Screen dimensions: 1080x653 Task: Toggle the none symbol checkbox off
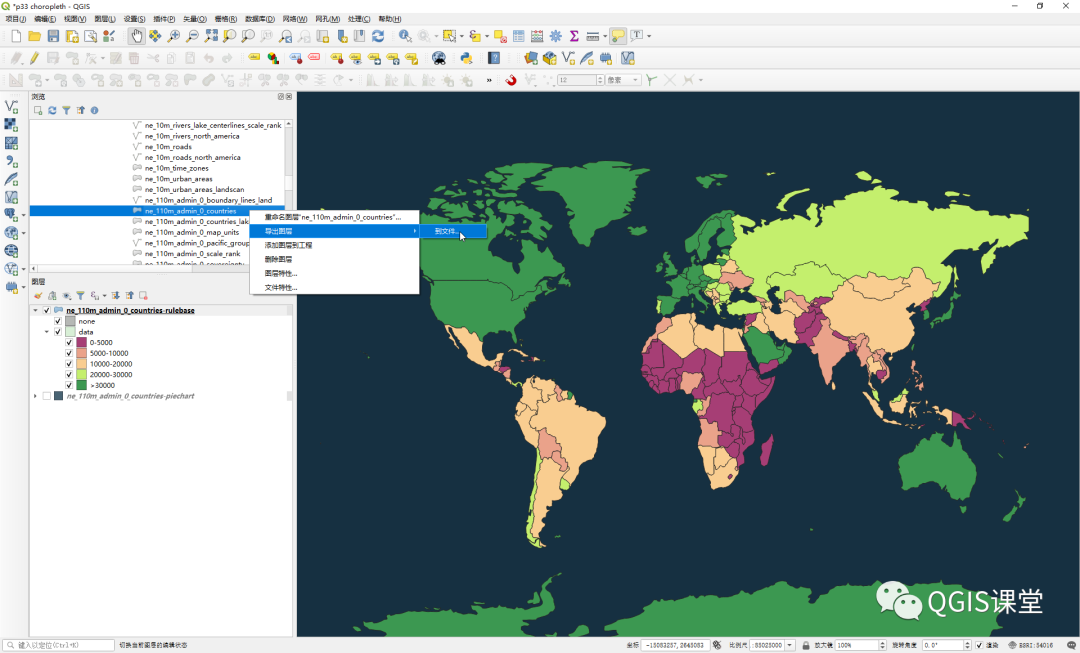tap(57, 321)
